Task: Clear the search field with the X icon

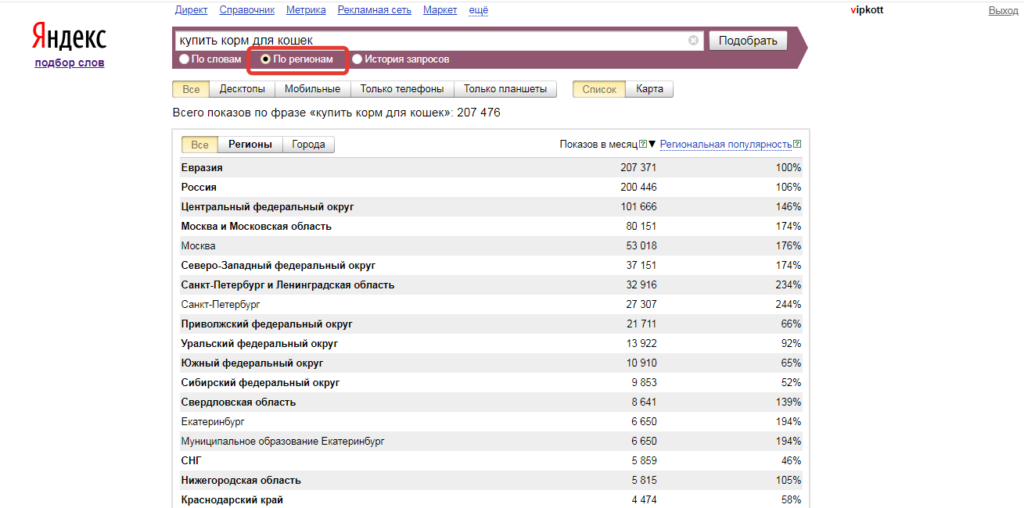Action: pyautogui.click(x=693, y=40)
